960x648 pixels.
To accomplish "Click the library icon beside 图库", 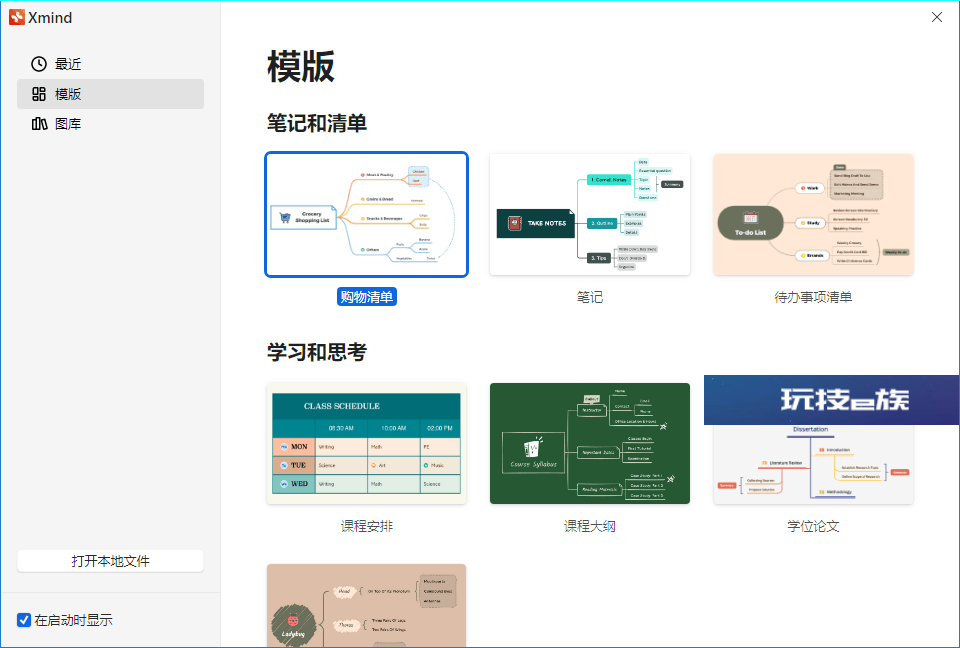I will [39, 124].
